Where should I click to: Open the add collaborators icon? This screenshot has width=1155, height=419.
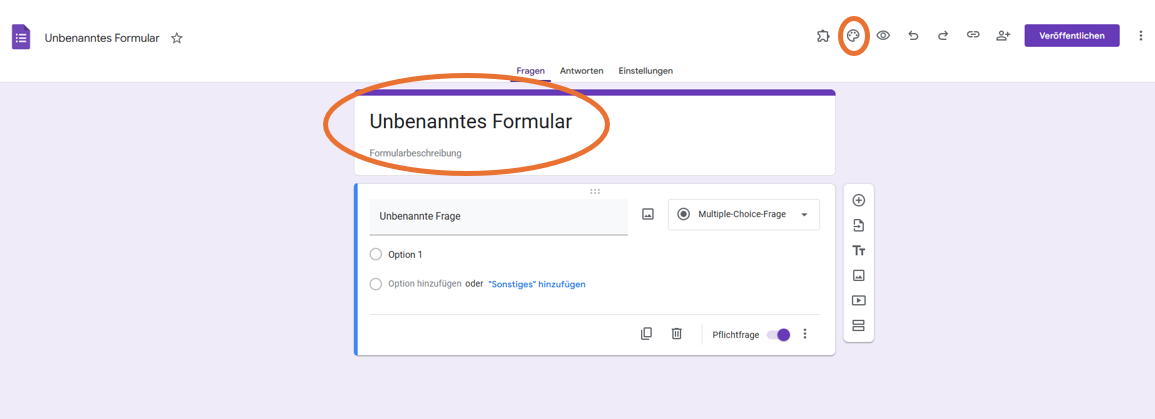pyautogui.click(x=1003, y=36)
